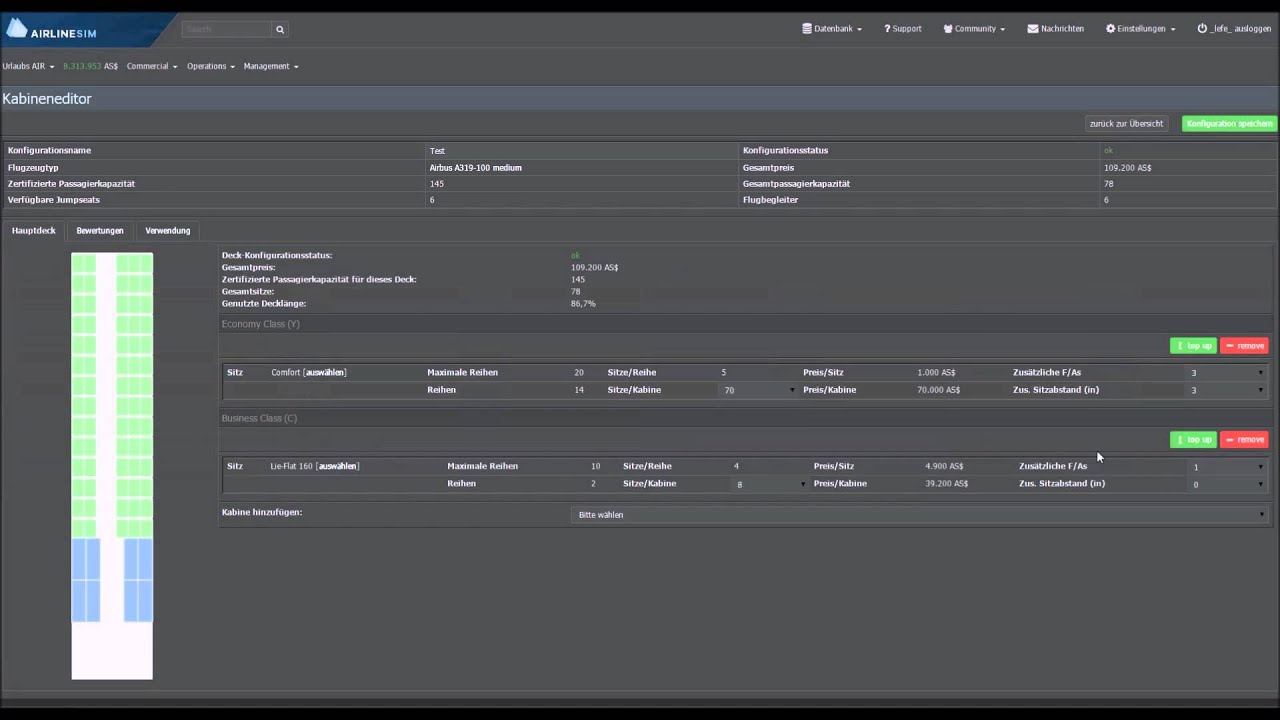Click Airbus A319-100 medium text
The image size is (1280, 720).
click(x=476, y=168)
